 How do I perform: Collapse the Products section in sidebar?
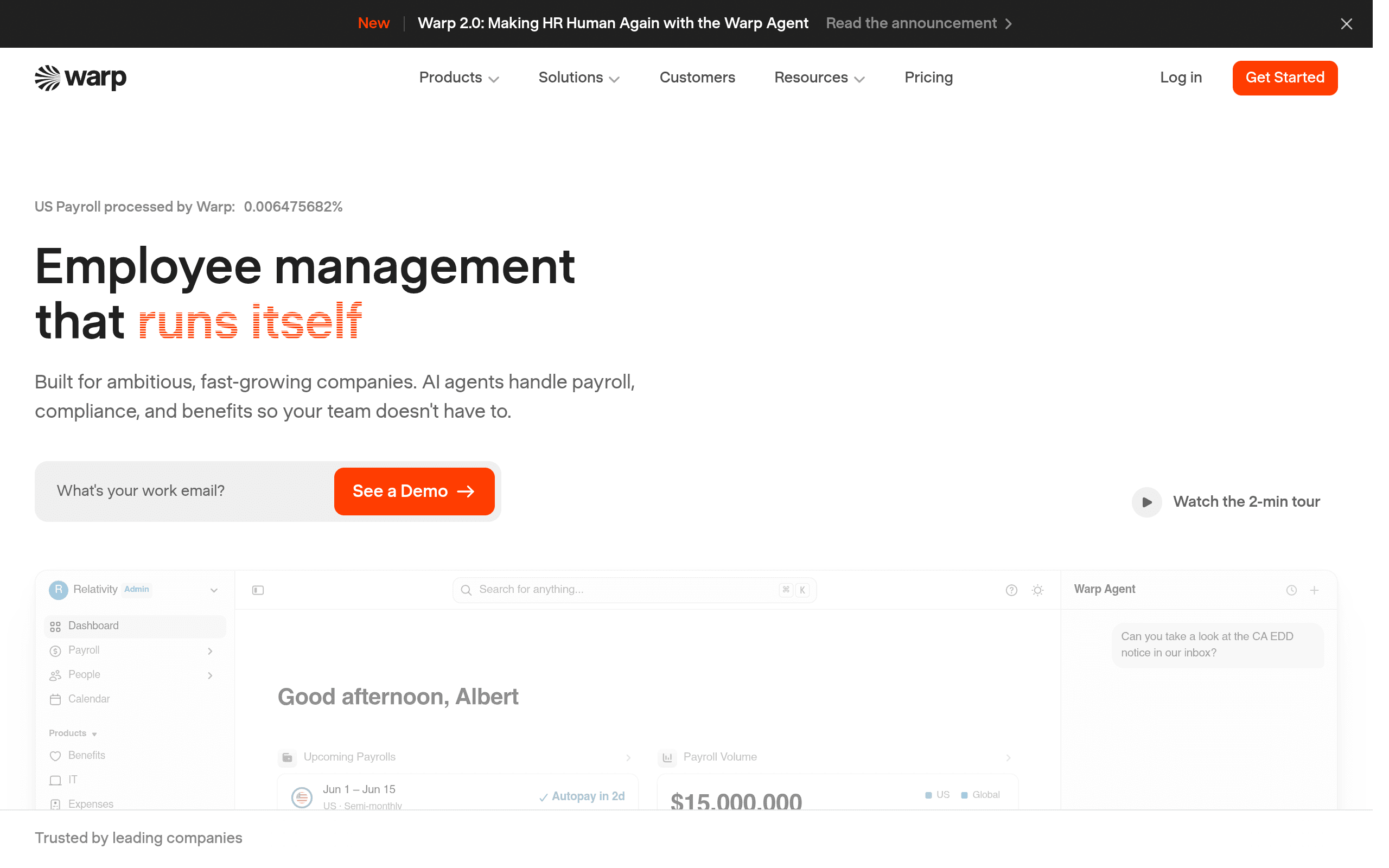tap(73, 733)
